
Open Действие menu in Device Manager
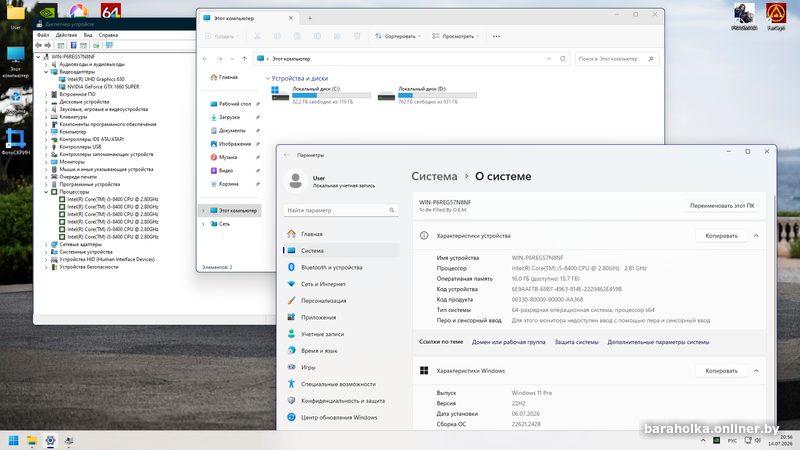pos(66,35)
